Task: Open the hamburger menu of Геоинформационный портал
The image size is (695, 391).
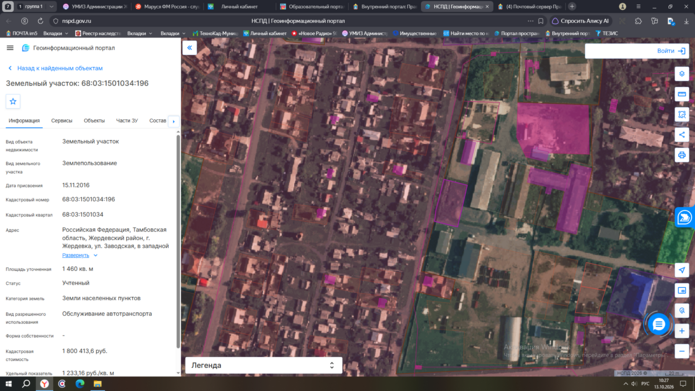Action: 10,48
